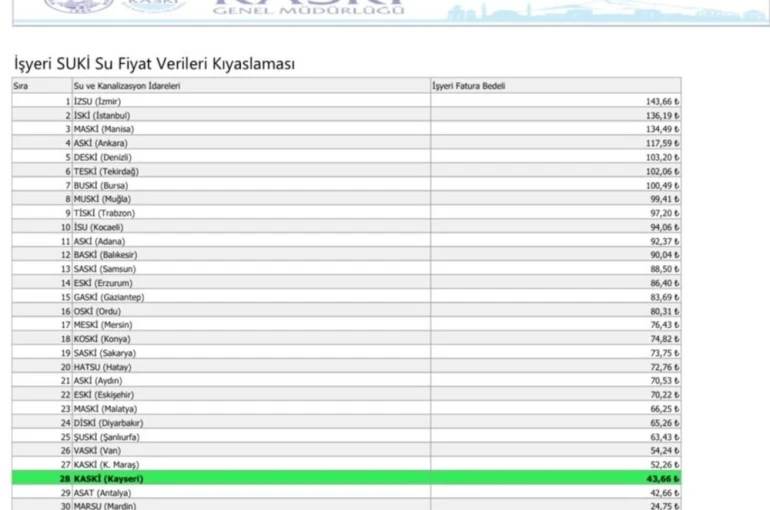Click the 'İşyeri SUKİ Su Fiyat Verileri Kıyaslaması' title

(154, 64)
